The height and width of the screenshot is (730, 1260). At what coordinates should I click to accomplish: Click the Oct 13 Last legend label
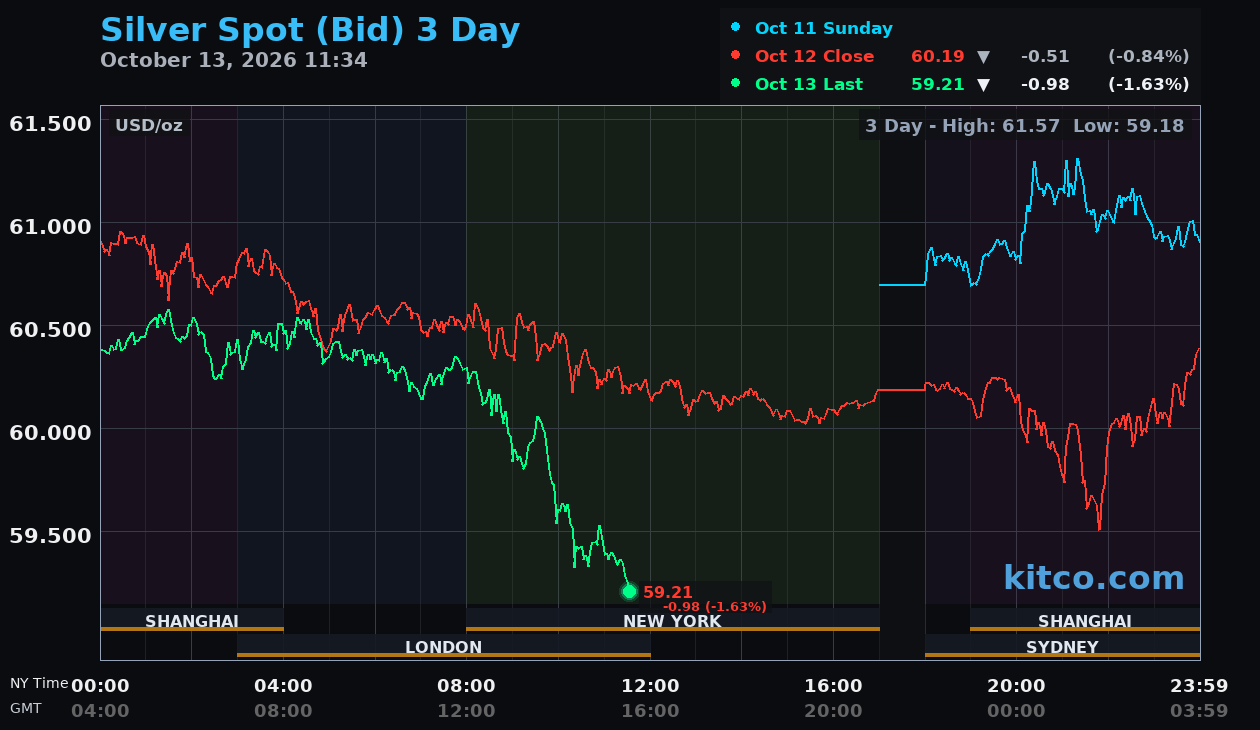[x=809, y=84]
